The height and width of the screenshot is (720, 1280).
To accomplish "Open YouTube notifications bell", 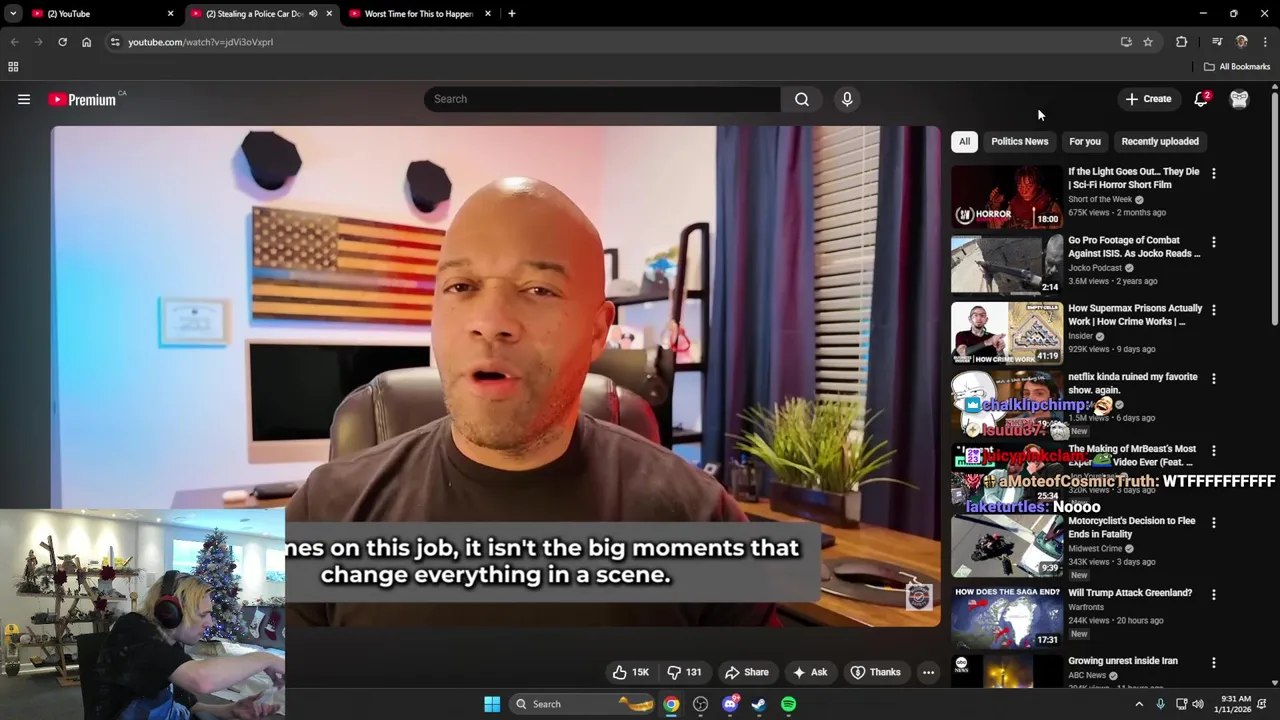I will pyautogui.click(x=1201, y=99).
